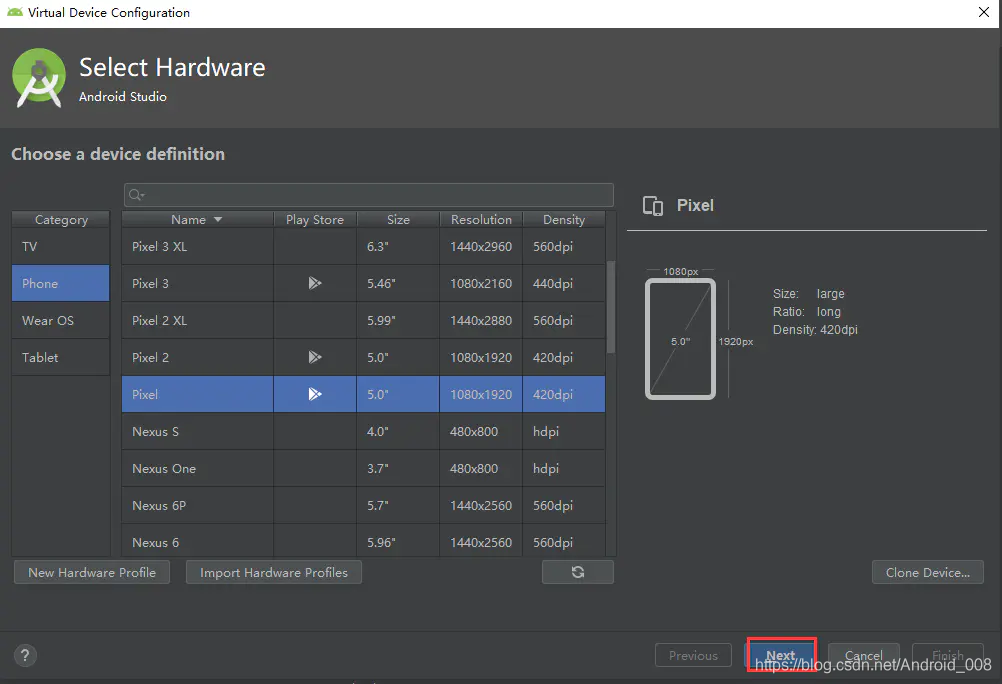Click the 1440x2880 resolution cell

[x=481, y=320]
